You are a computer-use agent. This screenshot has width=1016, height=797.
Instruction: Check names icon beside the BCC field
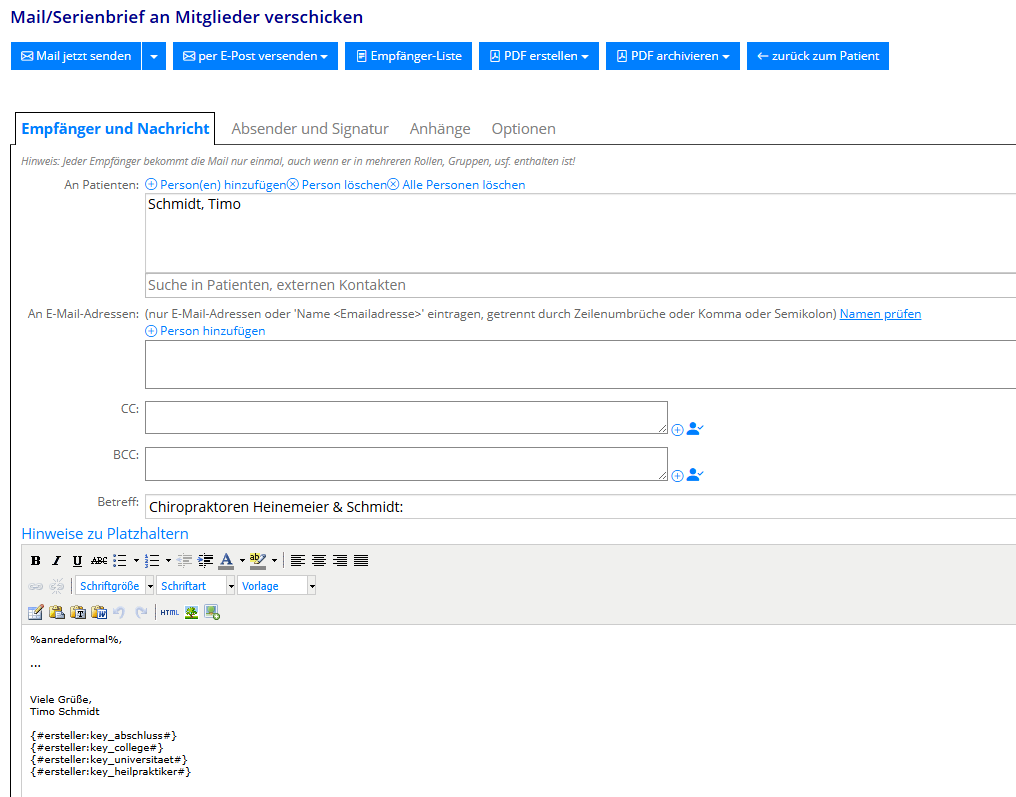(x=695, y=475)
